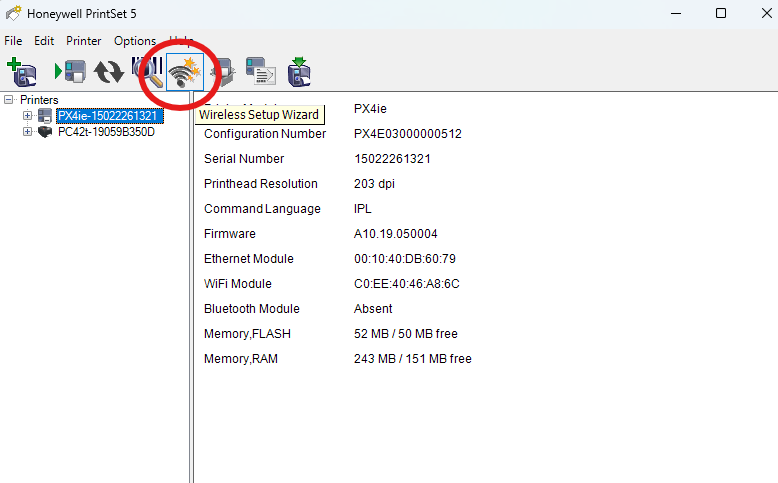Click the Honeywell PrintSet 5 window title
This screenshot has width=778, height=483.
82,13
